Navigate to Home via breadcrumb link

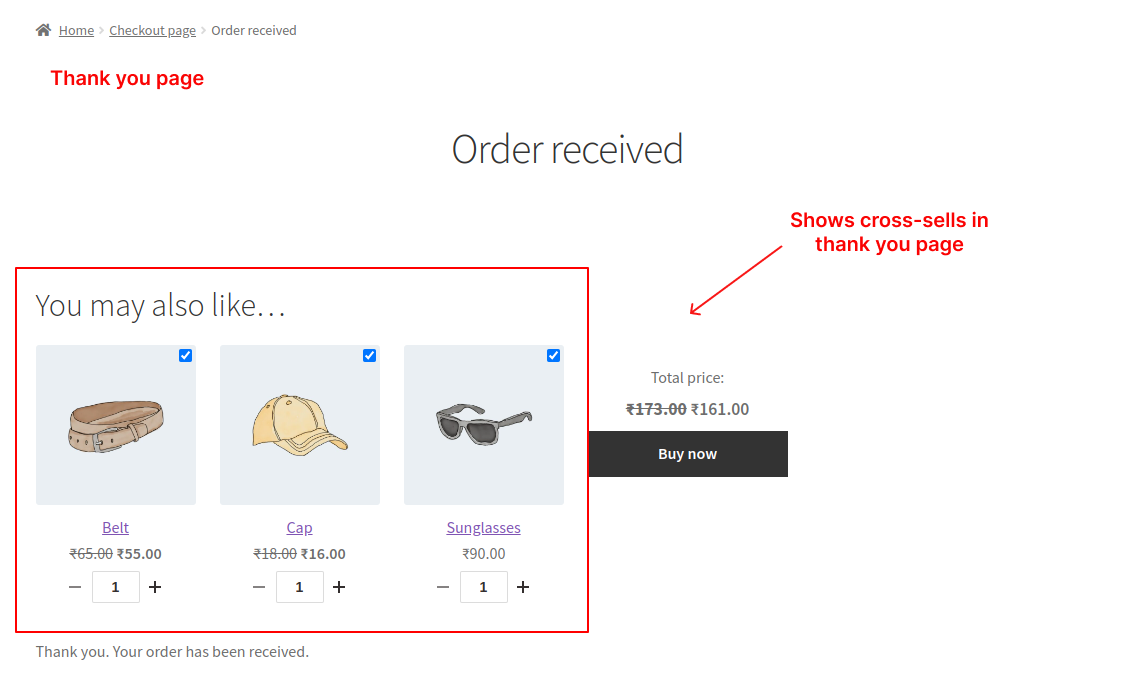tap(76, 29)
